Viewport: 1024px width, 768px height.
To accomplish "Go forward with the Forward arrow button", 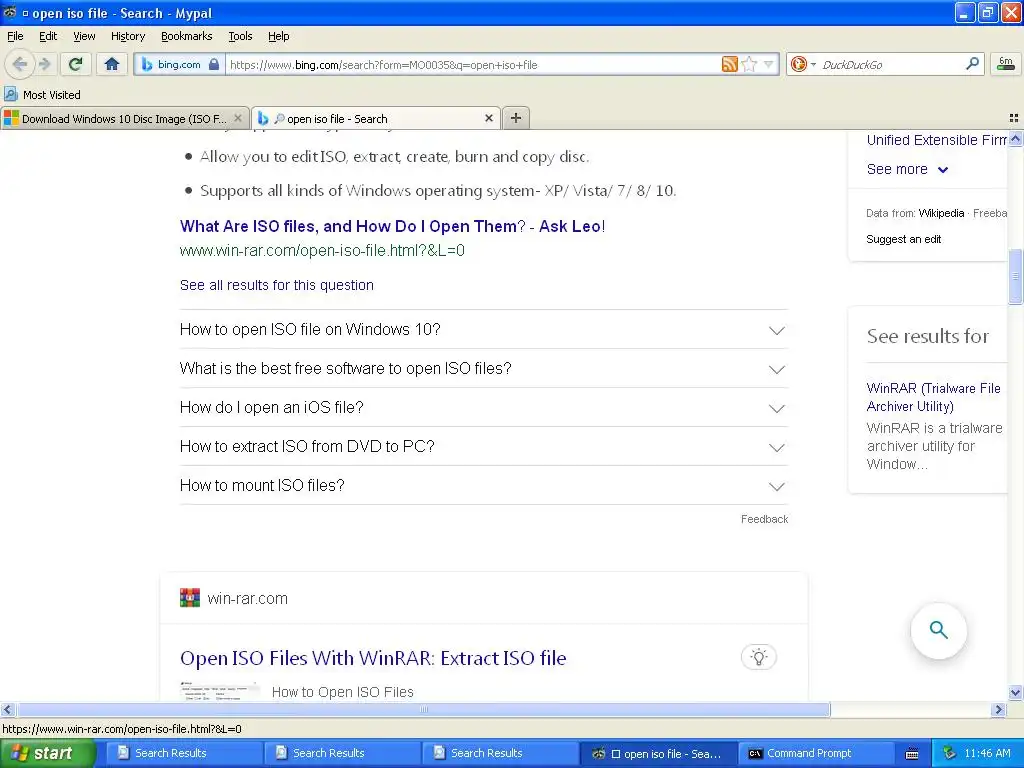I will pyautogui.click(x=45, y=64).
